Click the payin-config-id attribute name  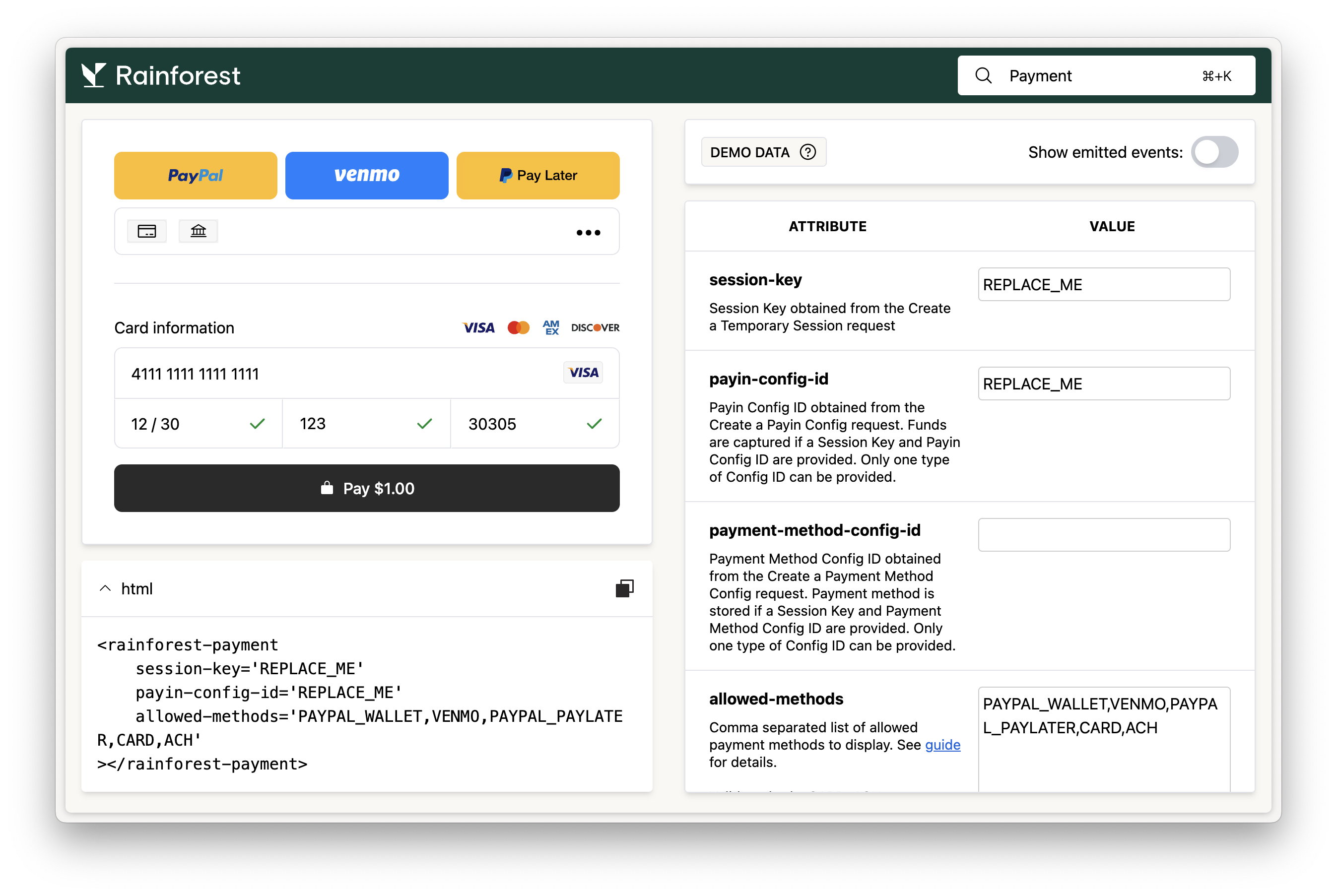pyautogui.click(x=768, y=379)
